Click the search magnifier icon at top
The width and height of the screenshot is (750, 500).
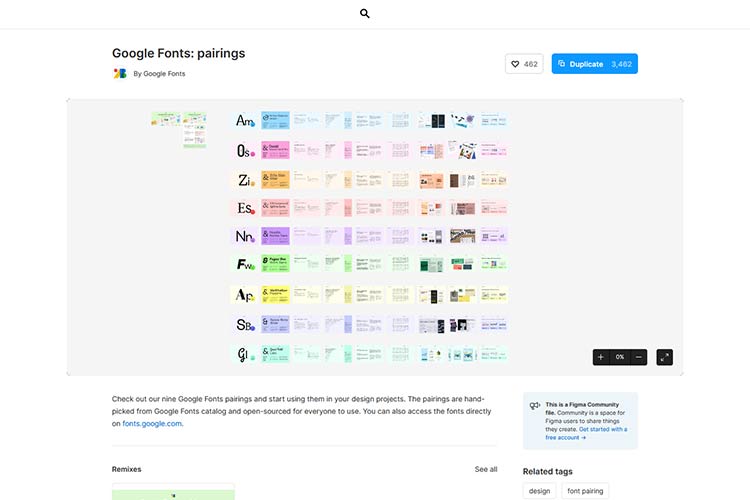[365, 14]
